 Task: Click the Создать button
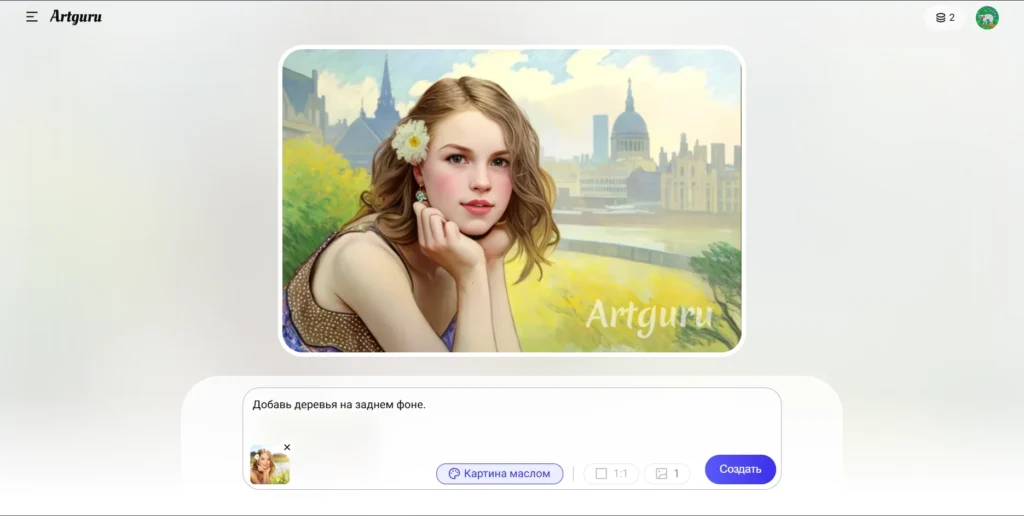click(740, 469)
